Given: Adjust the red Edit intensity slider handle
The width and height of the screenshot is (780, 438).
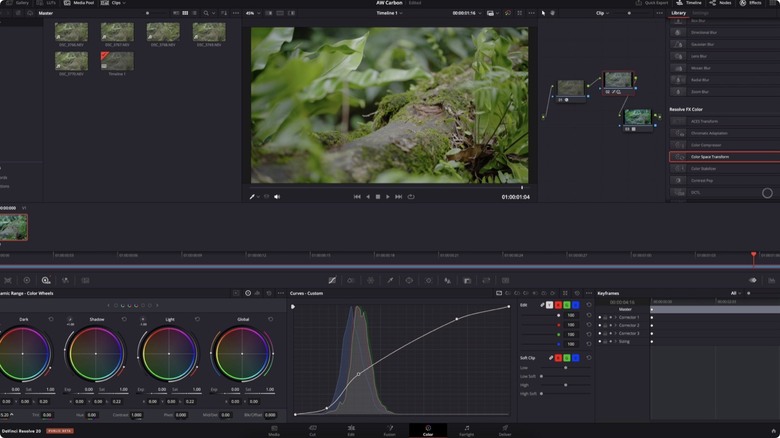Looking at the screenshot, I should [559, 325].
